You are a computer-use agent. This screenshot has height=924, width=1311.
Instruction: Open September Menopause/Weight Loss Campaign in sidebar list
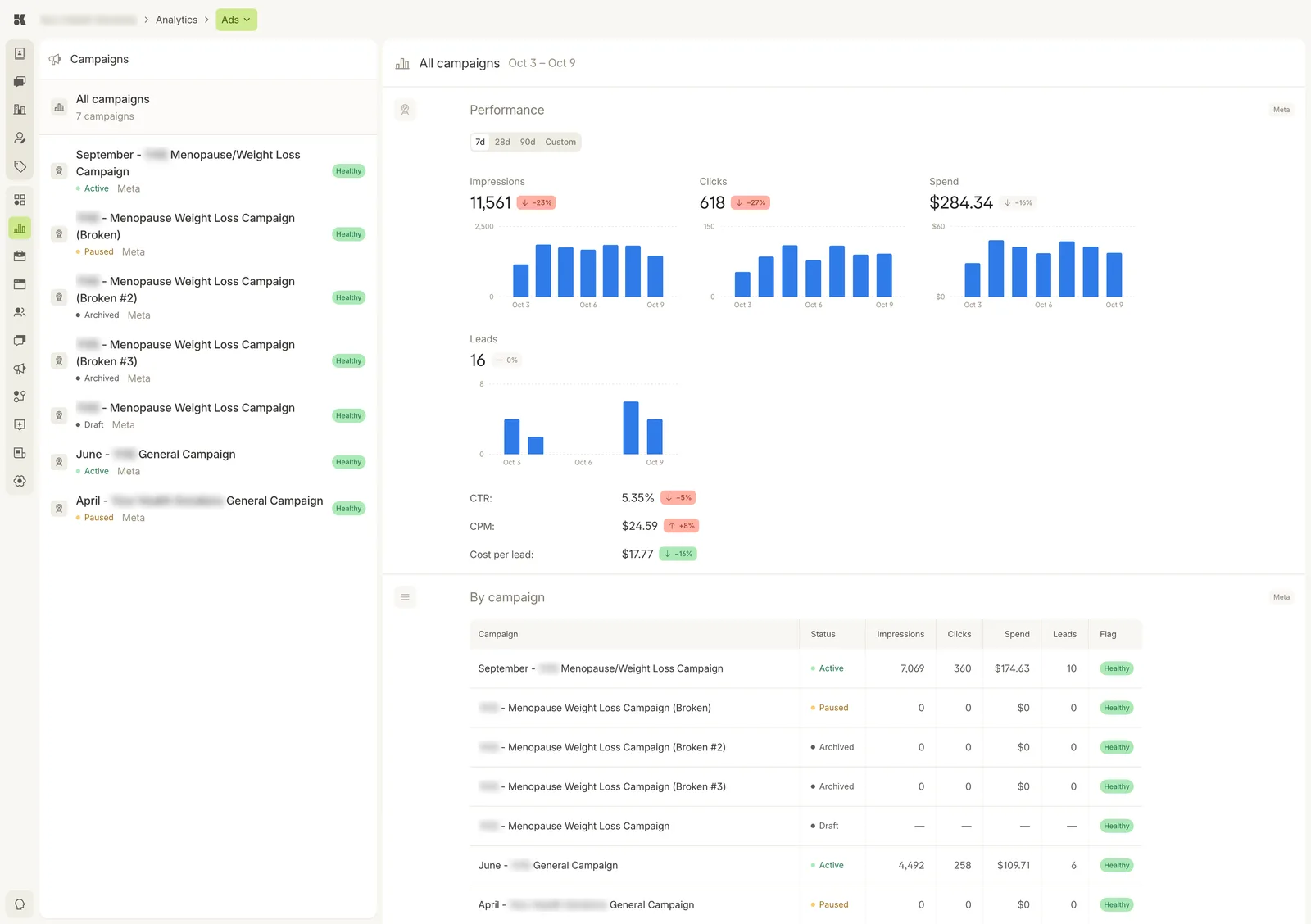click(x=208, y=170)
